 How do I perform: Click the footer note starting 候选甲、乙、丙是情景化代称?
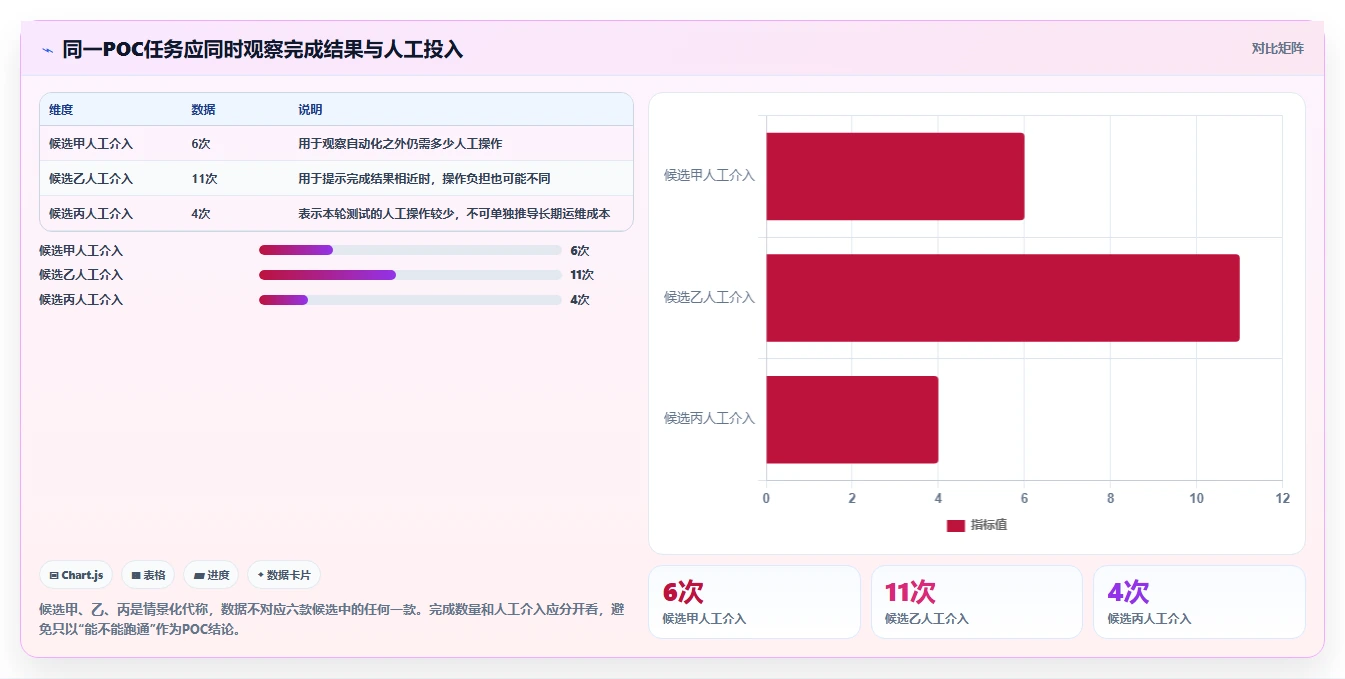331,619
